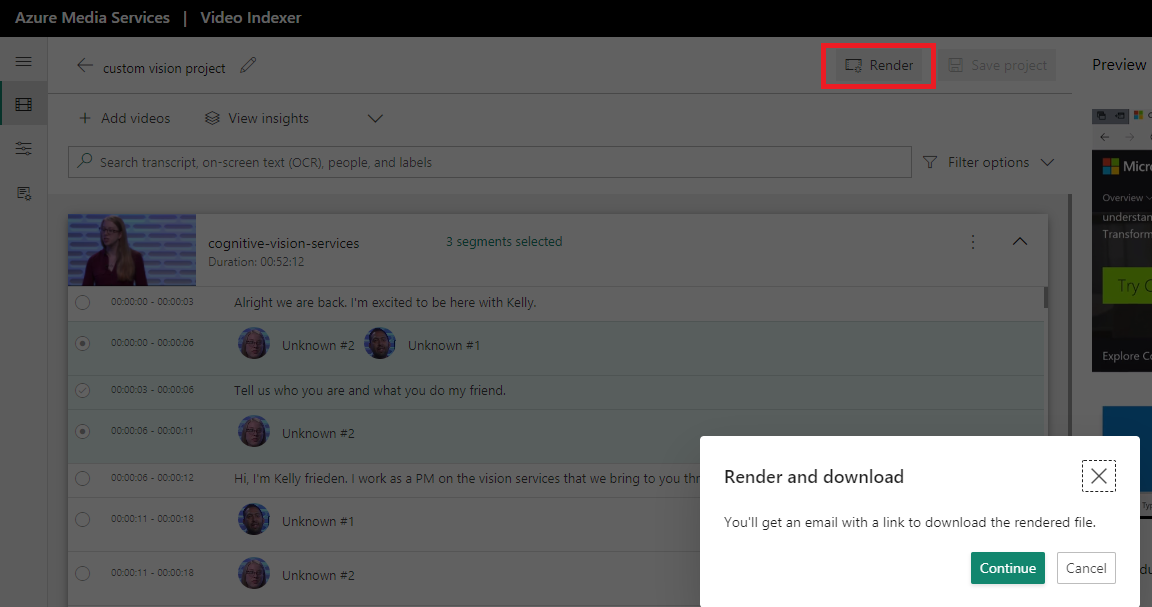The width and height of the screenshot is (1152, 607).
Task: Click the segment list scrollbar
Action: (1046, 298)
